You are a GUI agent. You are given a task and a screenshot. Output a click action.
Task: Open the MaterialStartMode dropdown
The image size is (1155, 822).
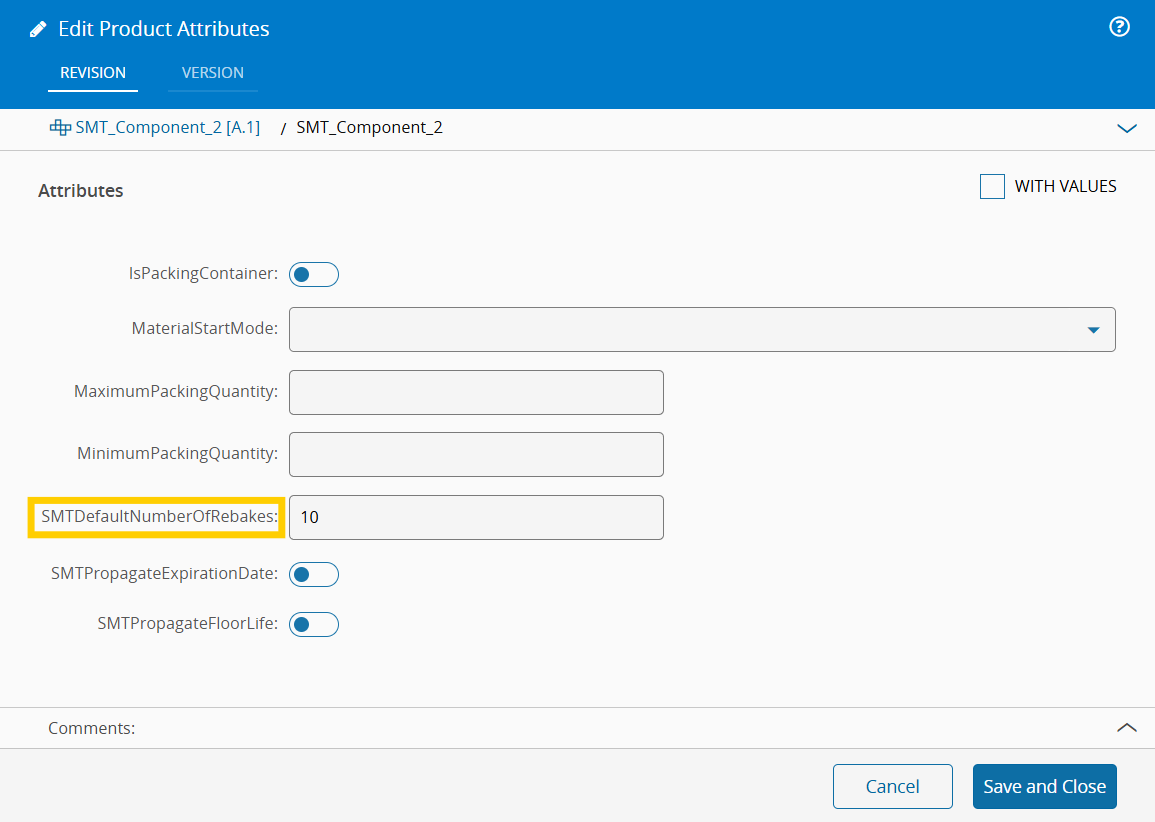[1093, 330]
